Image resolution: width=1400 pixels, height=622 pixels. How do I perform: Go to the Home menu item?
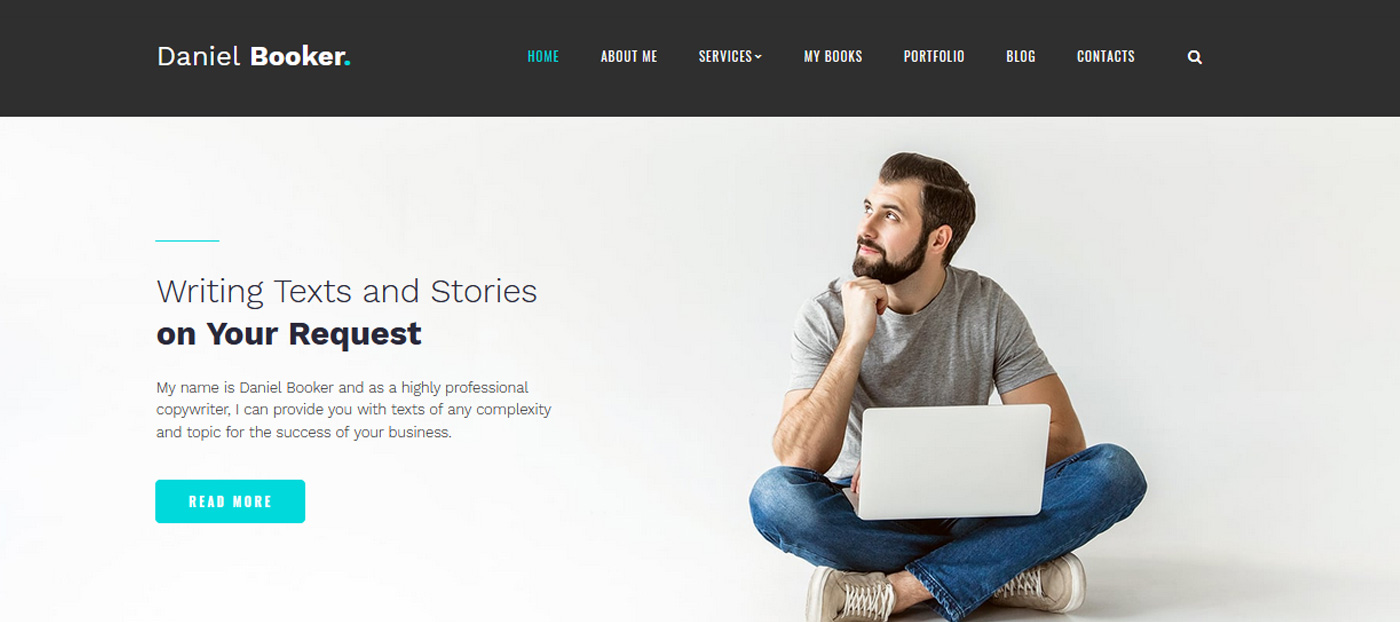coord(543,57)
